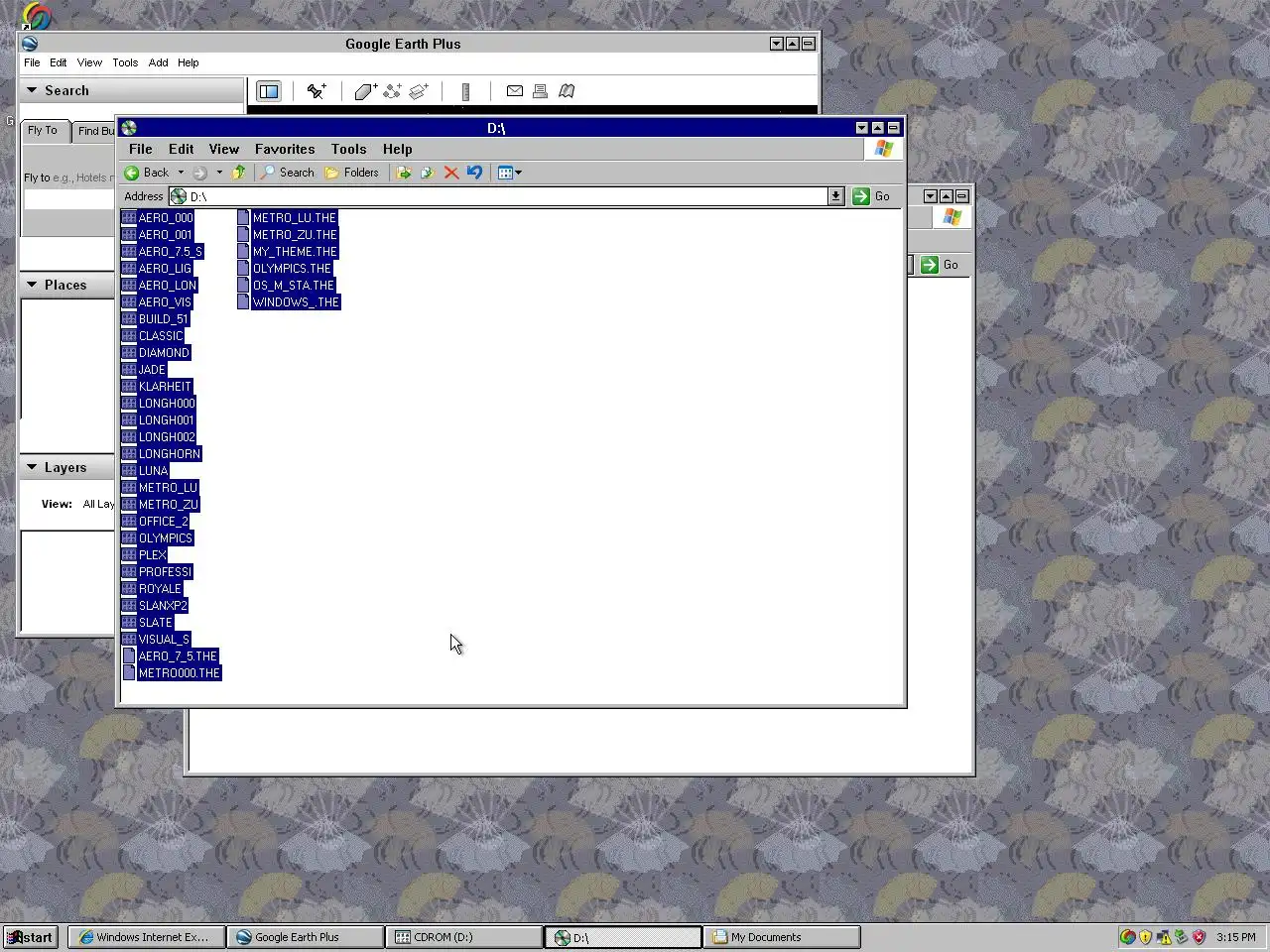Viewport: 1270px width, 952px height.
Task: Collapse the Places panel in Google Earth
Action: [32, 285]
